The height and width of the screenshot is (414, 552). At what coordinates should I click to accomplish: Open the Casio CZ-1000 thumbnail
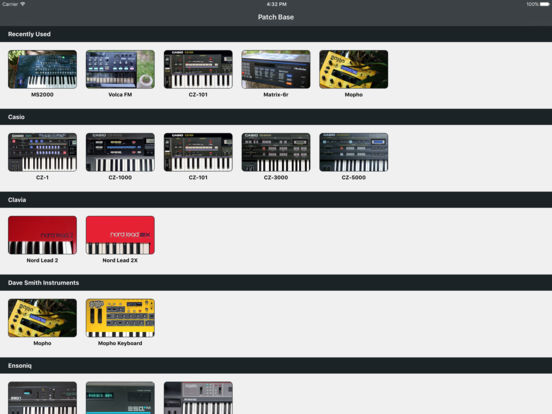120,152
